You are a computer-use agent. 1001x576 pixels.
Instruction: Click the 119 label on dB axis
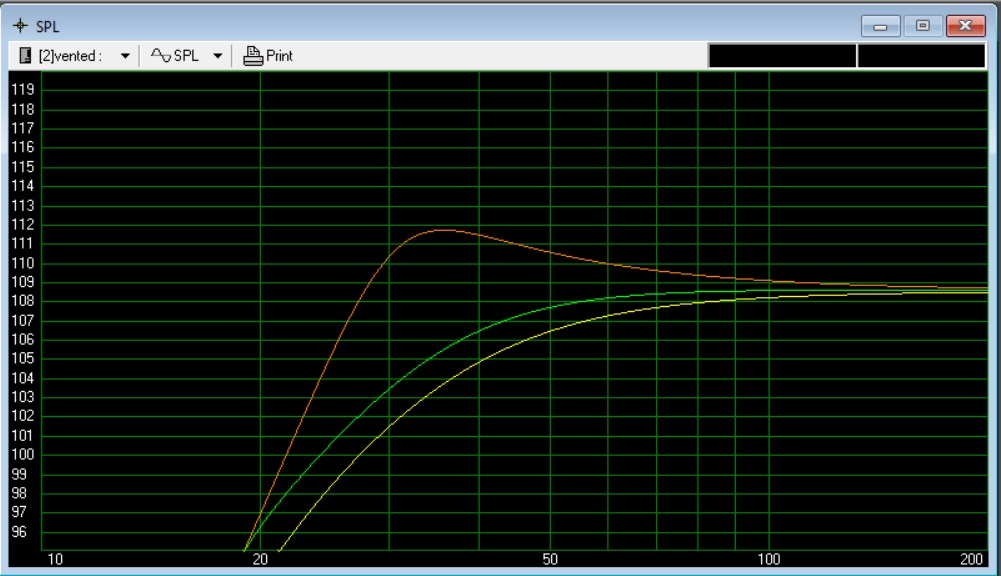click(x=22, y=89)
